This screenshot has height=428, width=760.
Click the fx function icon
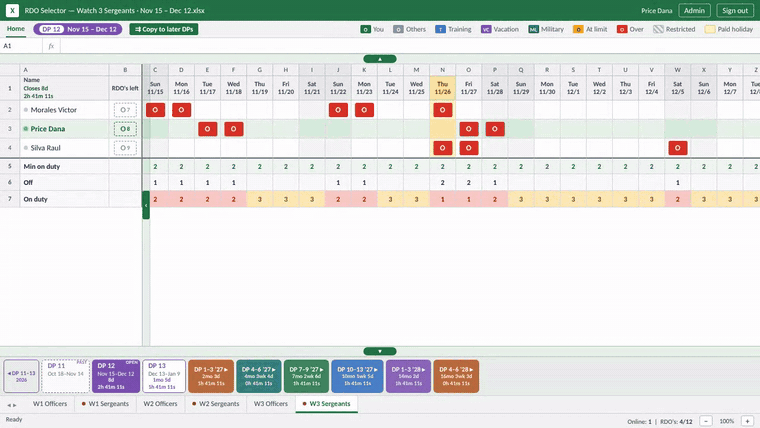click(x=51, y=46)
